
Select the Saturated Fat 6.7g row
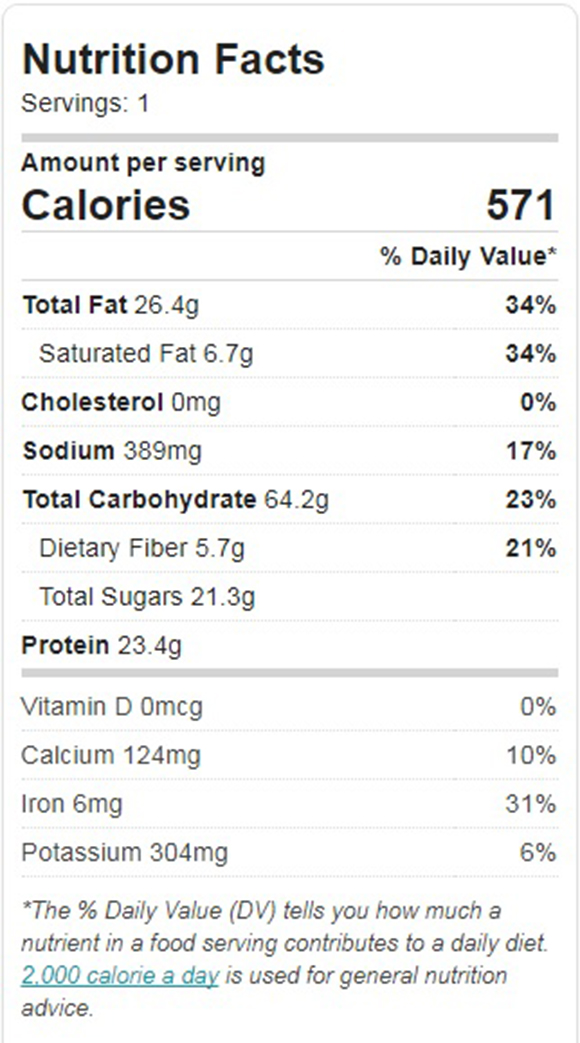(289, 354)
